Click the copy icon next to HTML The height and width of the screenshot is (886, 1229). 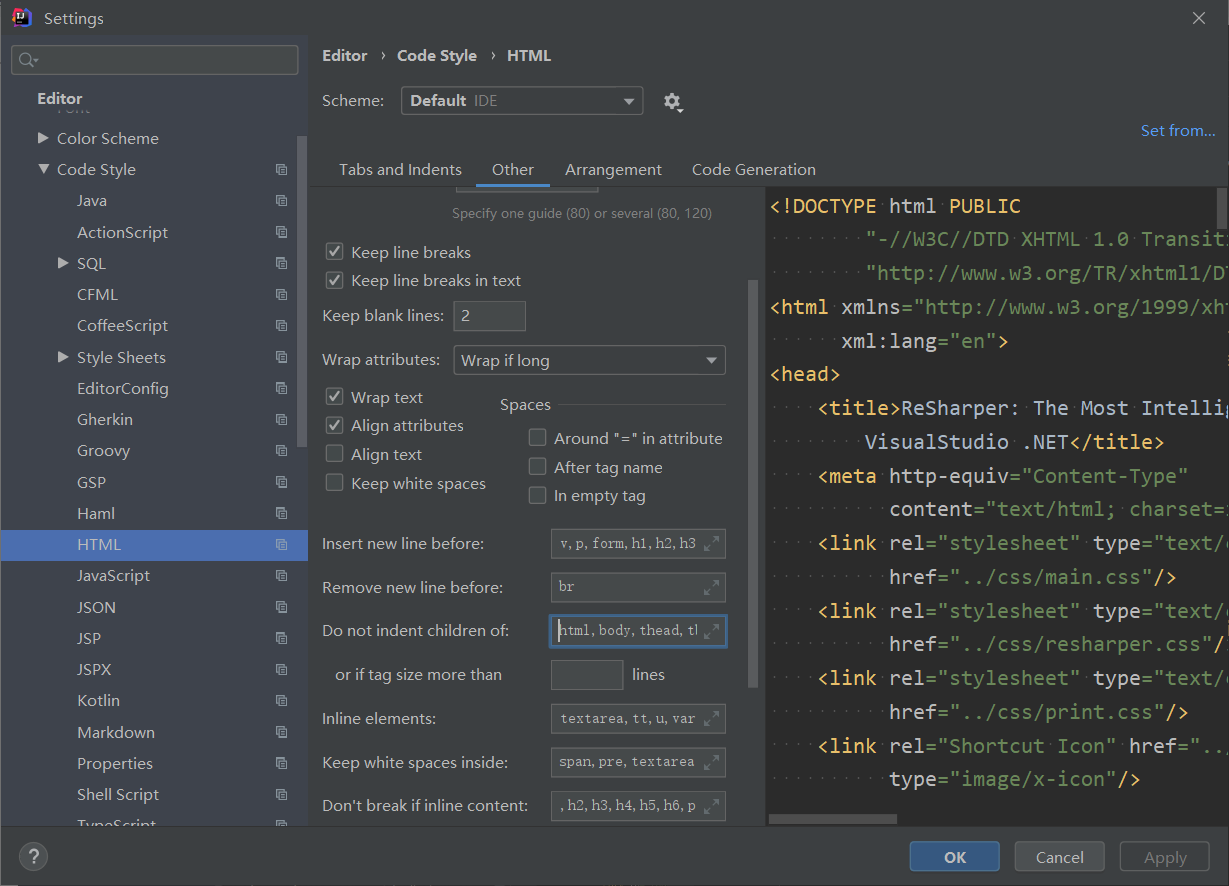281,545
